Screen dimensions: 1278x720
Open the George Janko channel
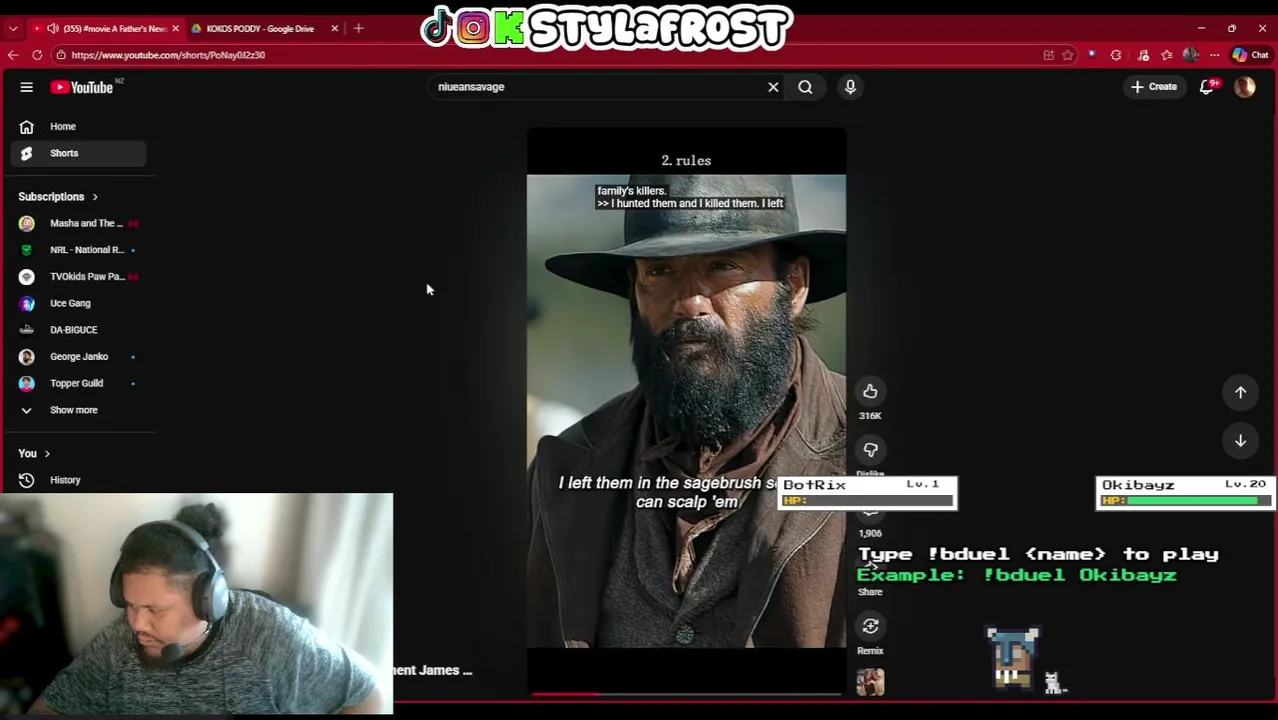tap(80, 356)
